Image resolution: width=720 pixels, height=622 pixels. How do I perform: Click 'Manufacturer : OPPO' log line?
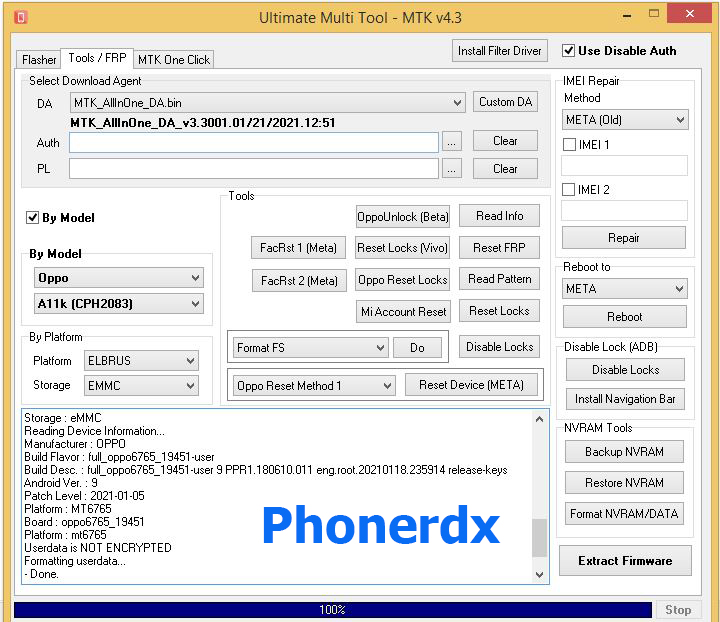click(75, 444)
